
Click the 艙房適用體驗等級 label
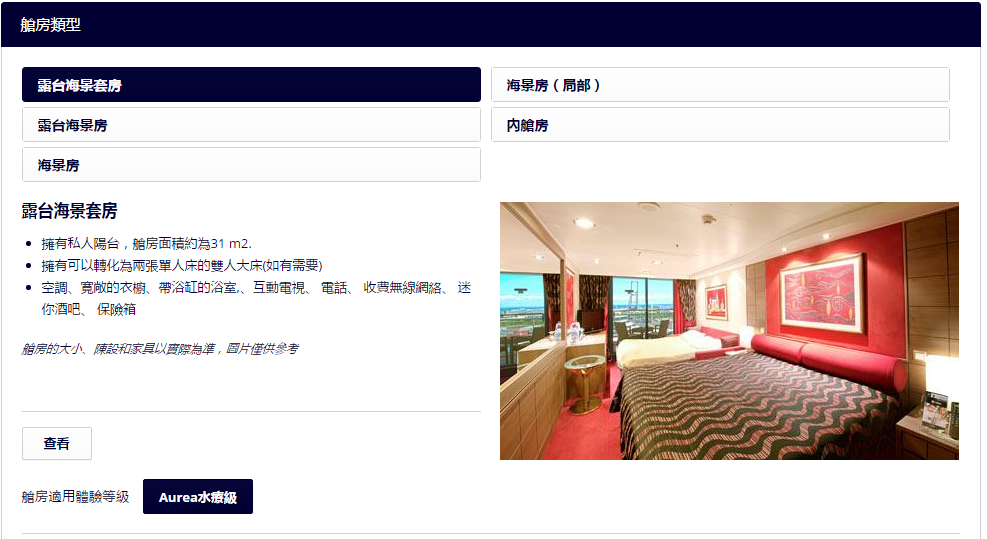click(76, 497)
